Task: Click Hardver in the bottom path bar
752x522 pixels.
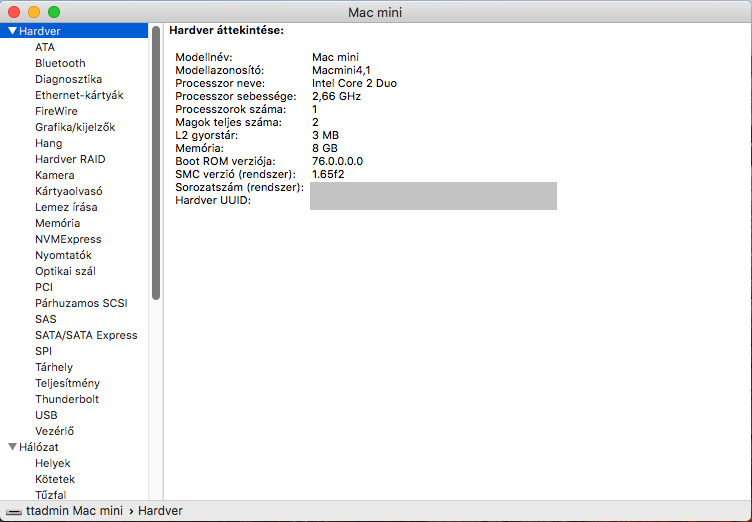Action: pos(160,511)
